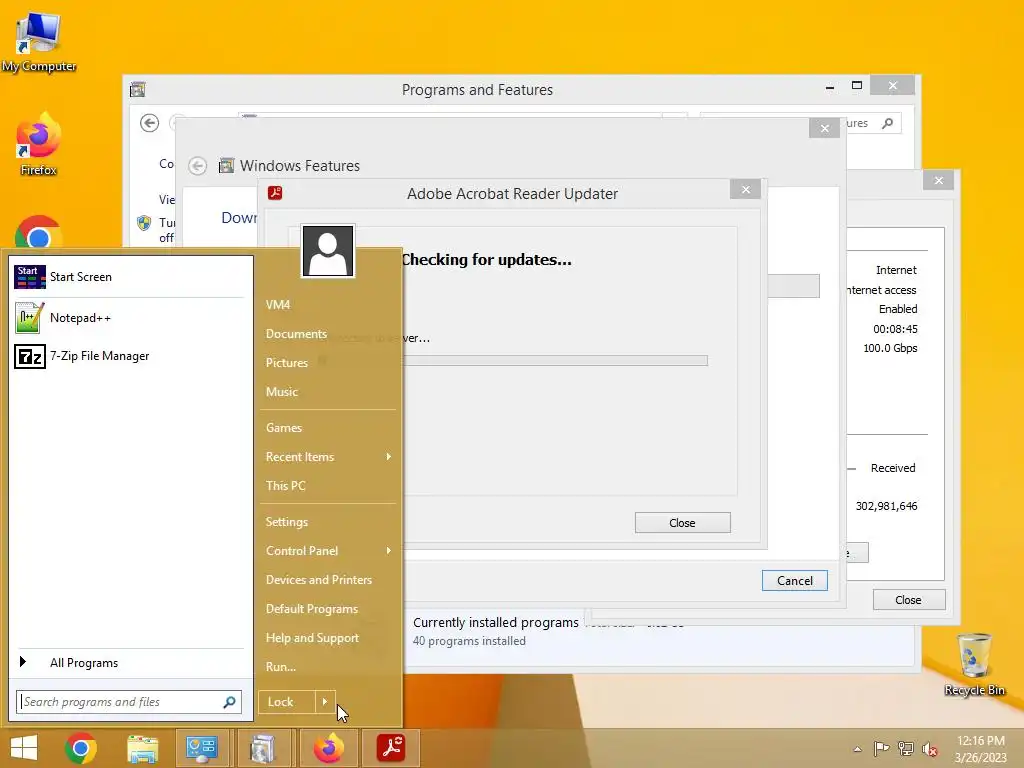The height and width of the screenshot is (768, 1024).
Task: Click the '00:08:45' duration value
Action: pyautogui.click(x=895, y=329)
